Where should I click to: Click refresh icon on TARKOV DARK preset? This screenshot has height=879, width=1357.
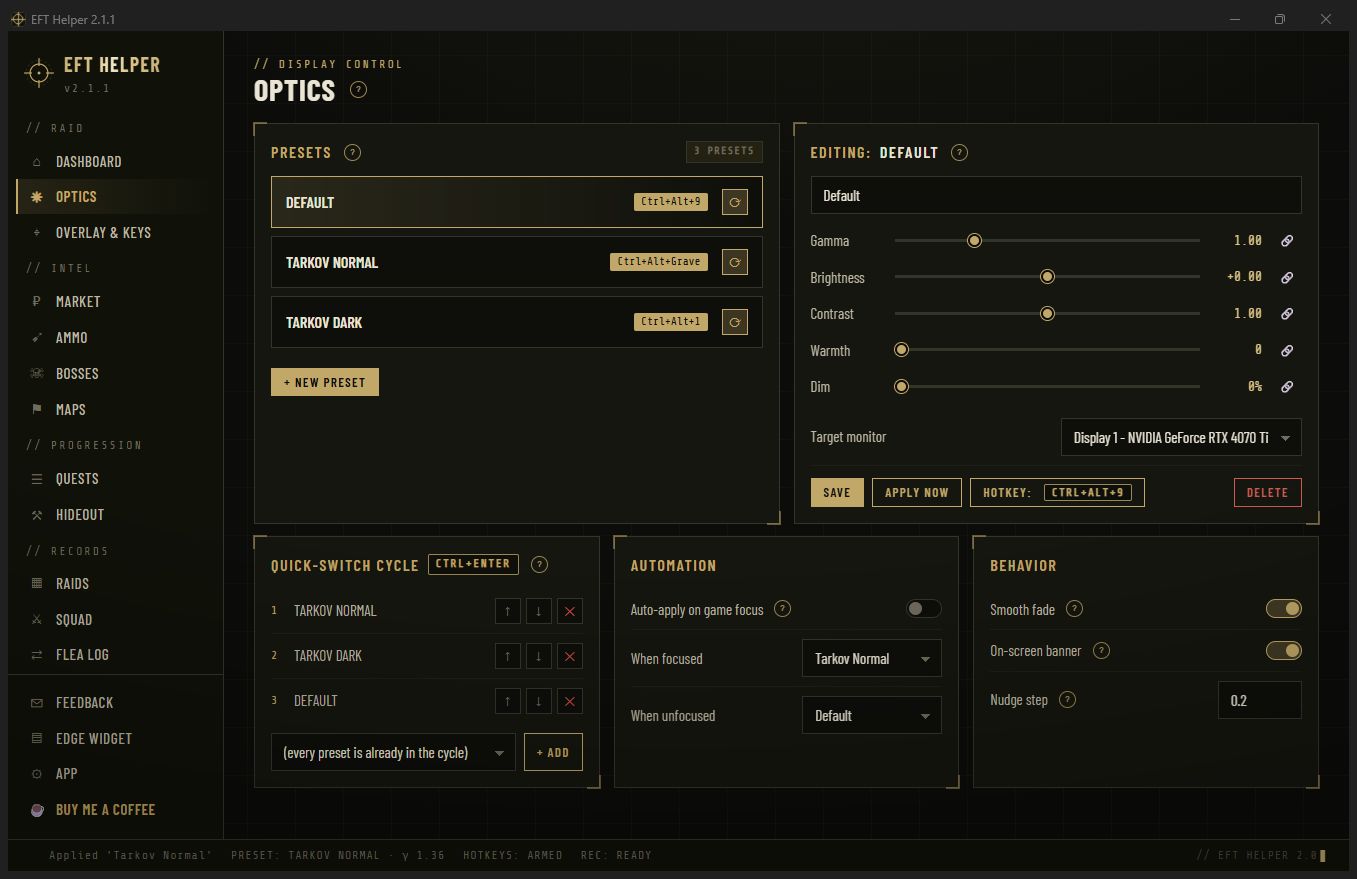tap(735, 322)
